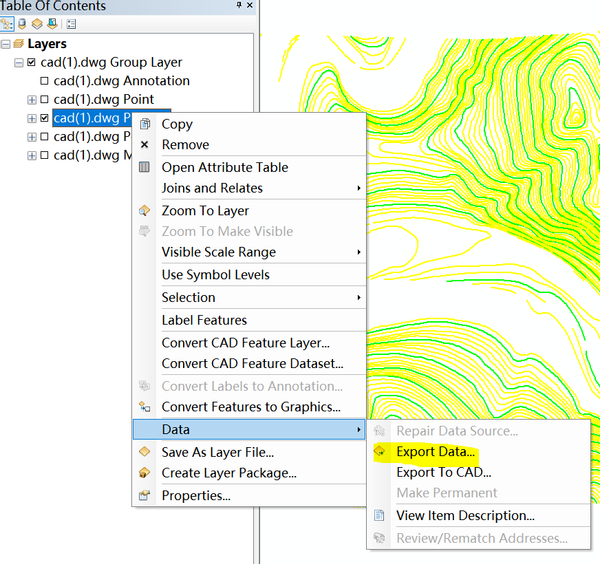Choose Export Data from the submenu
The width and height of the screenshot is (600, 564).
[435, 452]
